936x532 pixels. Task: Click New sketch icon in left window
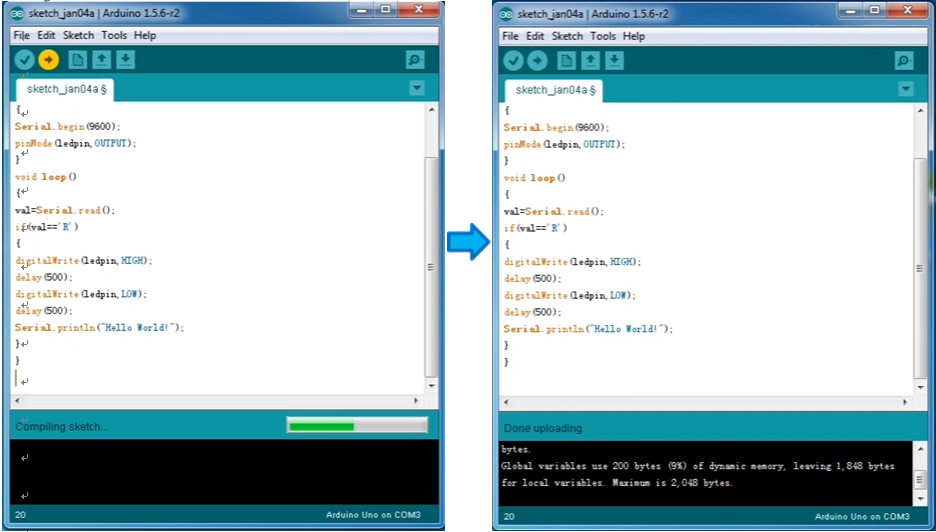pyautogui.click(x=77, y=60)
